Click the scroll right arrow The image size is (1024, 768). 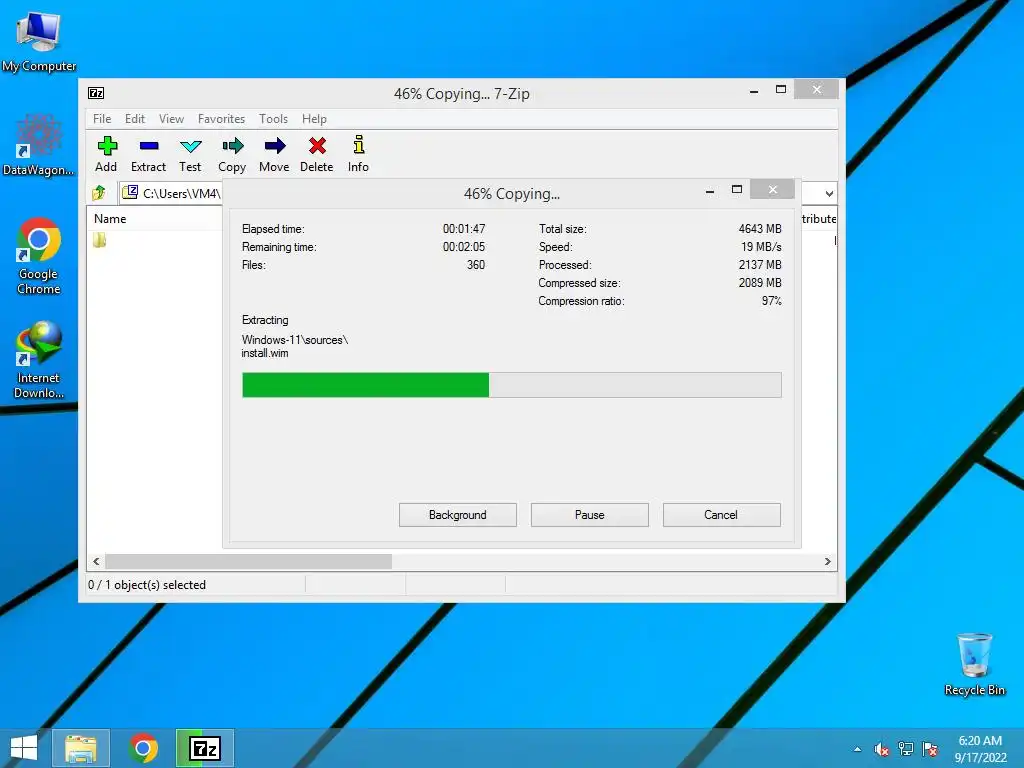click(x=827, y=562)
